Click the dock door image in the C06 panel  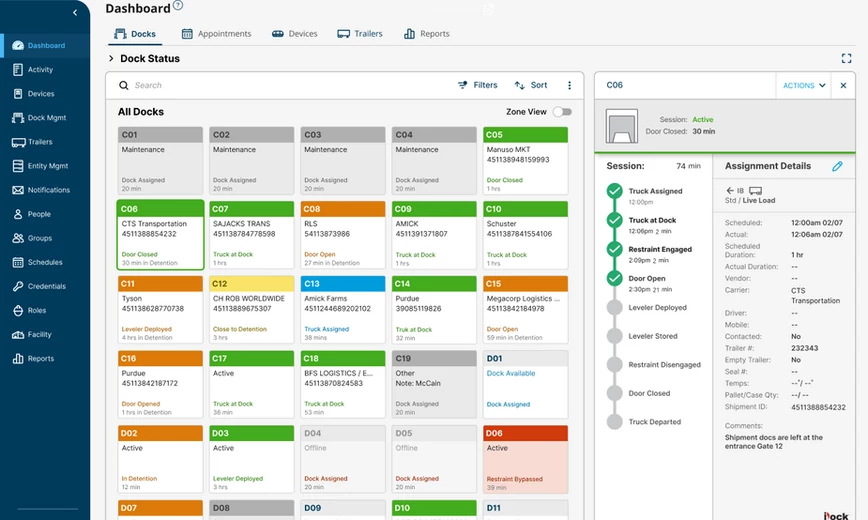tap(621, 126)
